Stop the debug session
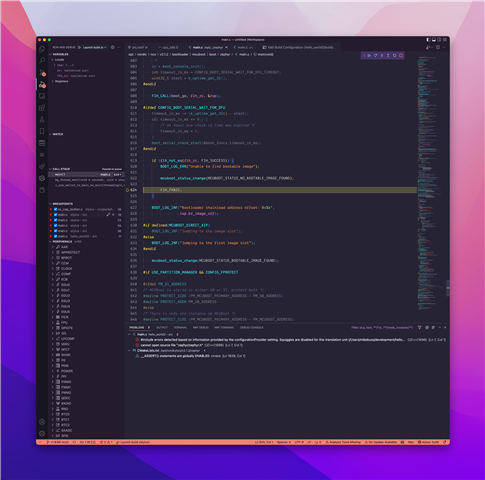This screenshot has height=480, width=485. coord(401,56)
